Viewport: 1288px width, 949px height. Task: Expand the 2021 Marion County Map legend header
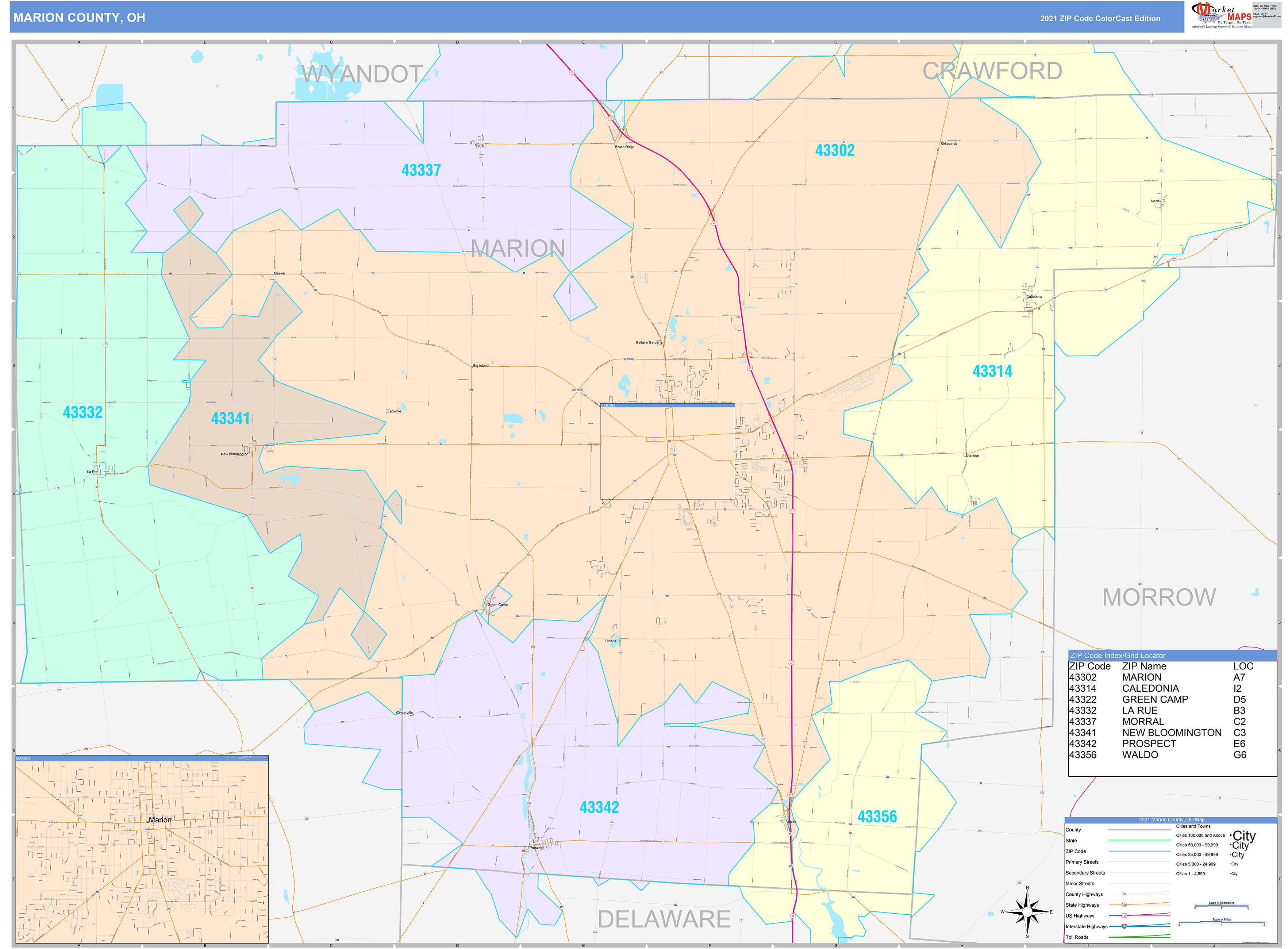1172,819
